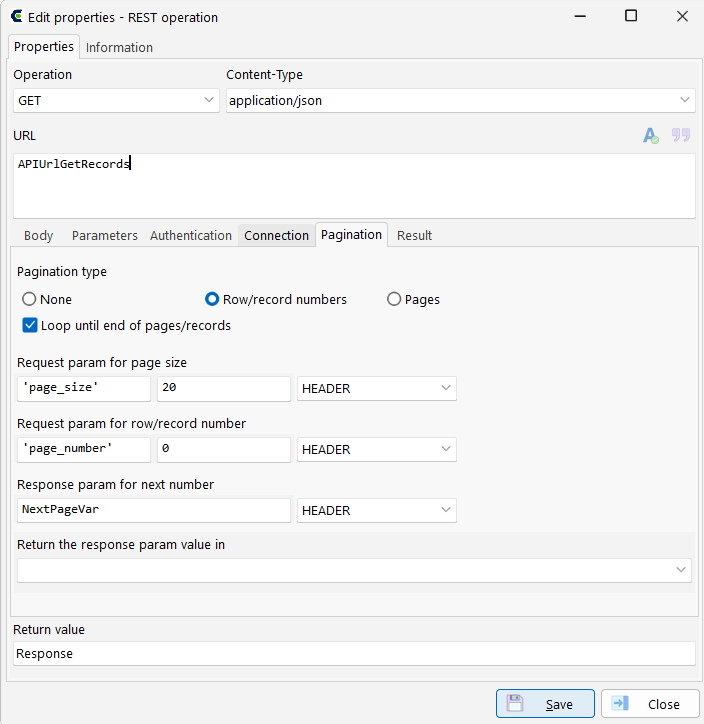Switch to the Properties tab
Image resolution: width=704 pixels, height=724 pixels.
click(44, 47)
